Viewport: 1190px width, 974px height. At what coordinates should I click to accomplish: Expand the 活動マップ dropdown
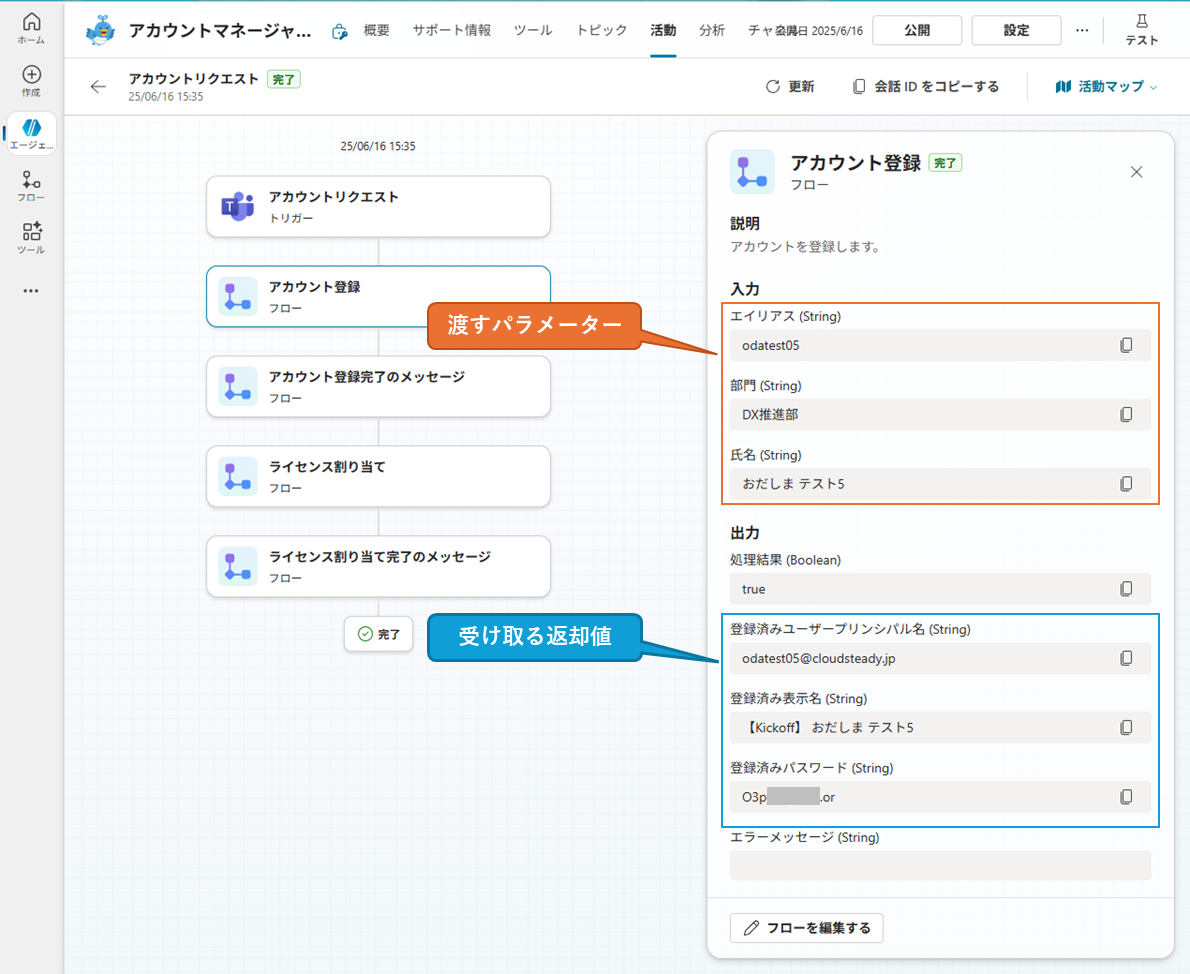point(1107,87)
